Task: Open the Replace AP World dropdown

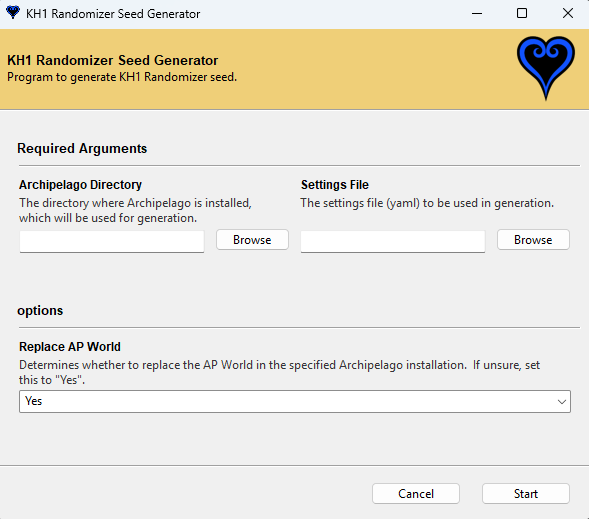Action: point(295,401)
